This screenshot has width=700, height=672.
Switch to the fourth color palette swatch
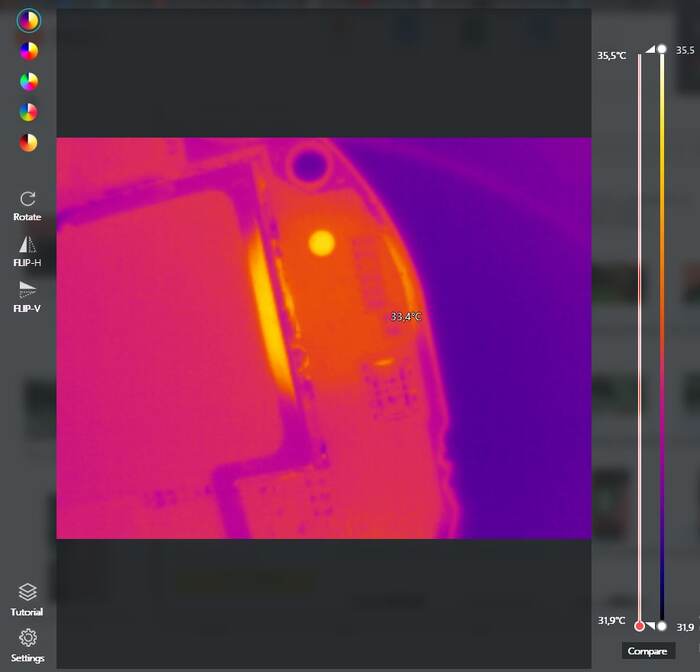tap(28, 111)
